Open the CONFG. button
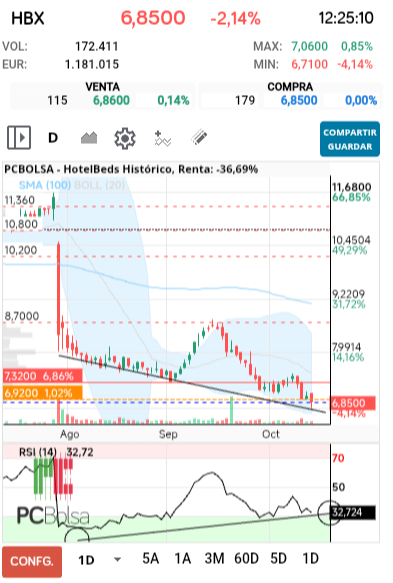This screenshot has width=393, height=583. pos(32,561)
